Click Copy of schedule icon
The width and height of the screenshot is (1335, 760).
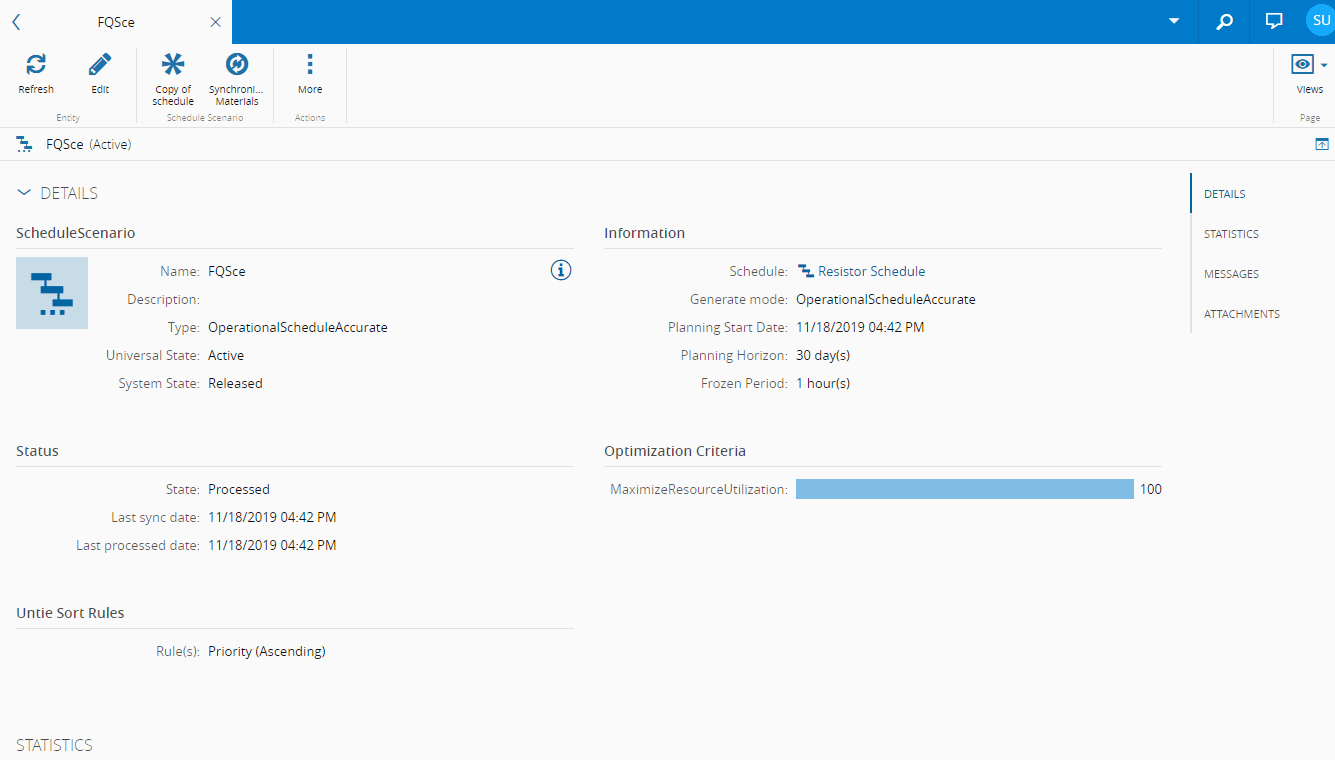pyautogui.click(x=173, y=66)
